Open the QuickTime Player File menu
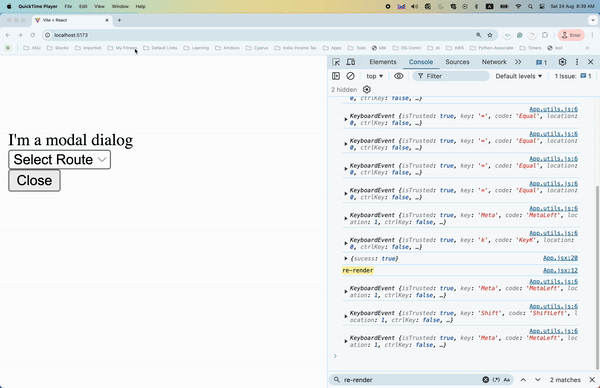The height and width of the screenshot is (388, 600). point(68,7)
